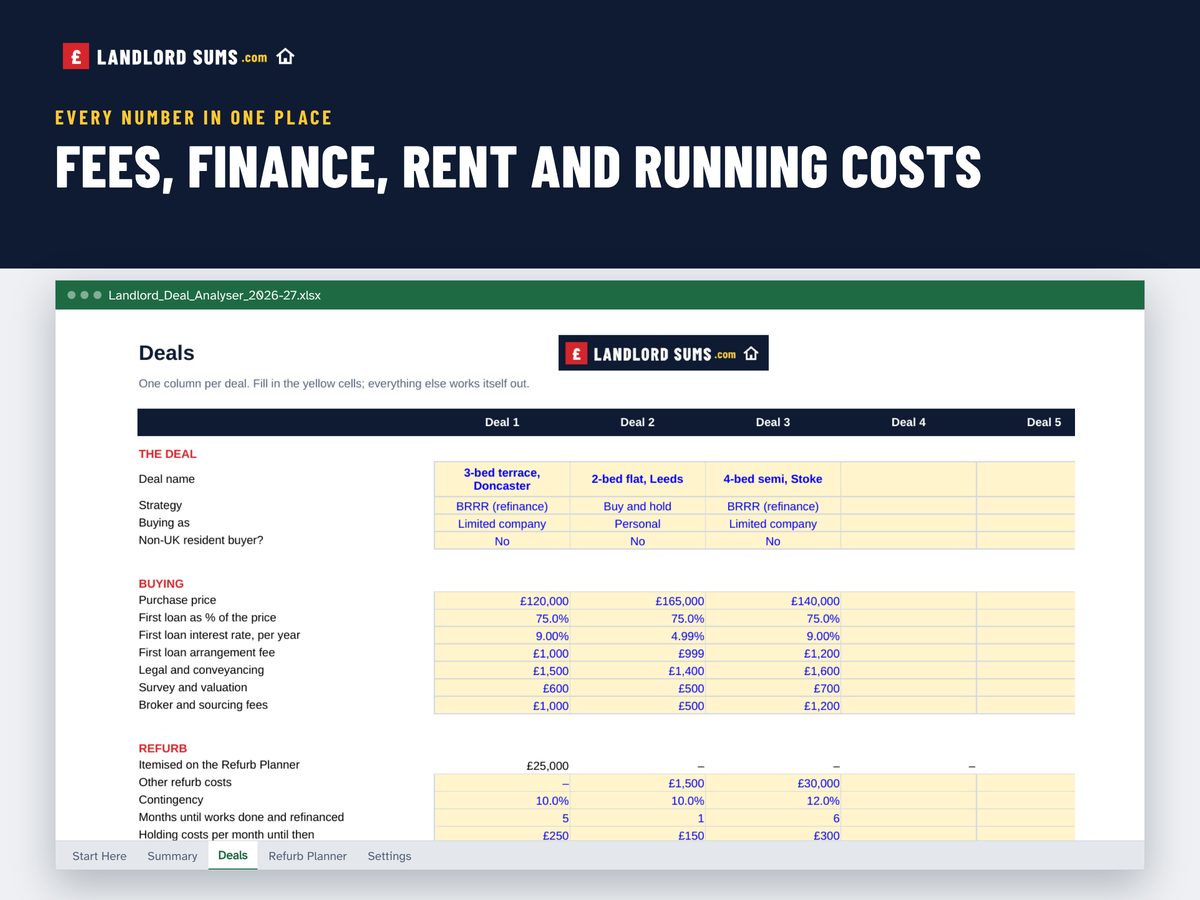Click the 'Itemised on the Refurb Planner' label
The height and width of the screenshot is (900, 1200).
tap(219, 765)
